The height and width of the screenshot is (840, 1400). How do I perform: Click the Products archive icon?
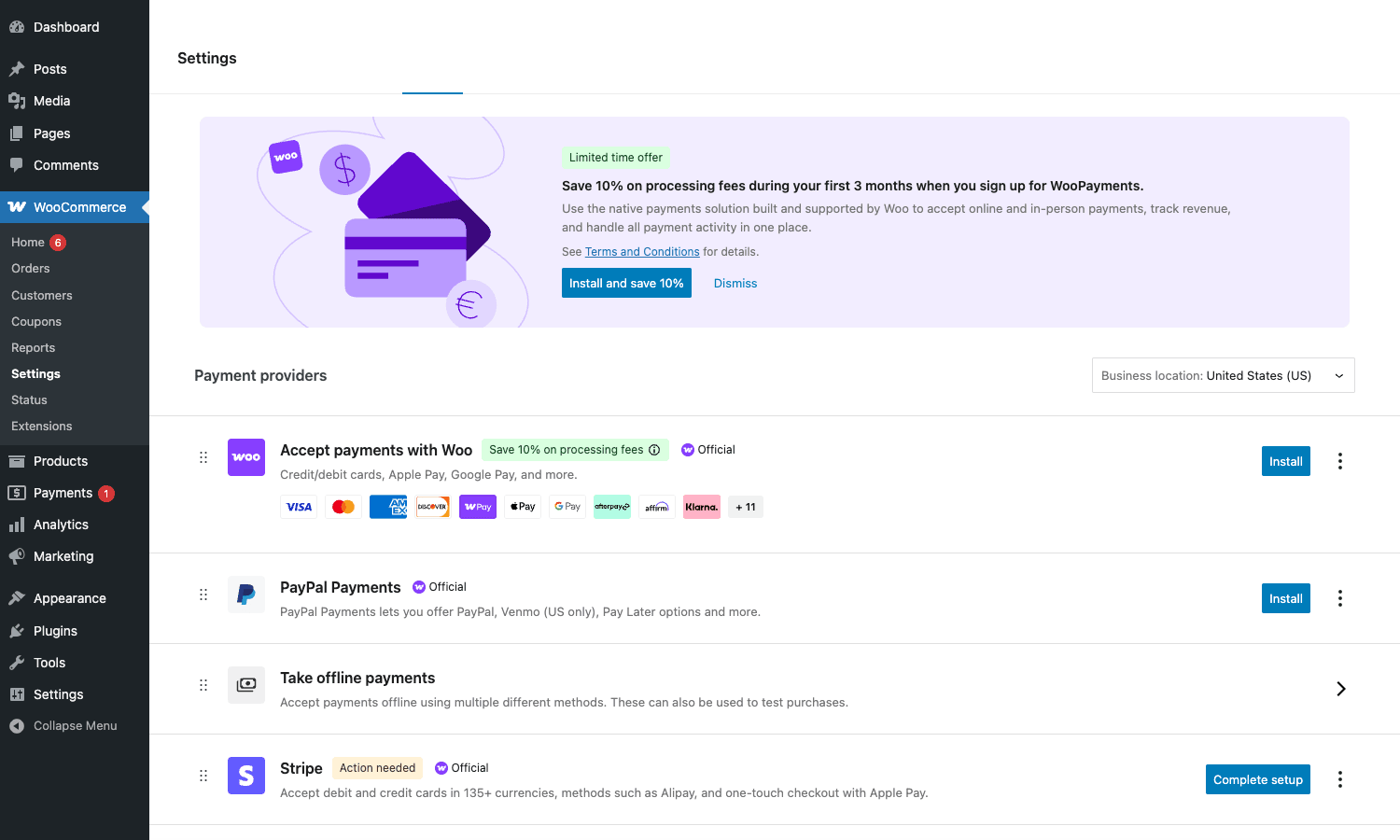pyautogui.click(x=17, y=461)
